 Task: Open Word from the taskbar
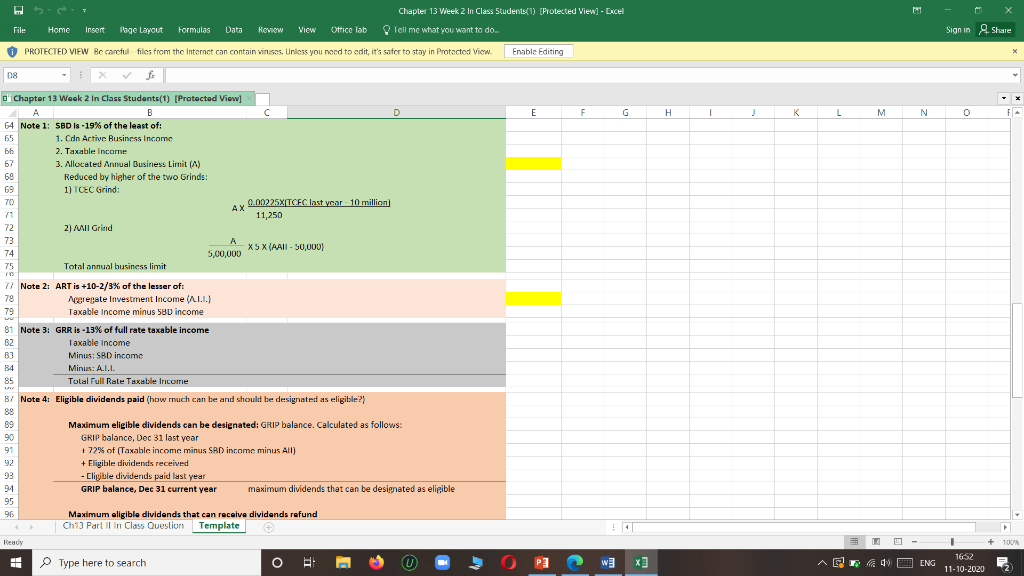click(607, 562)
